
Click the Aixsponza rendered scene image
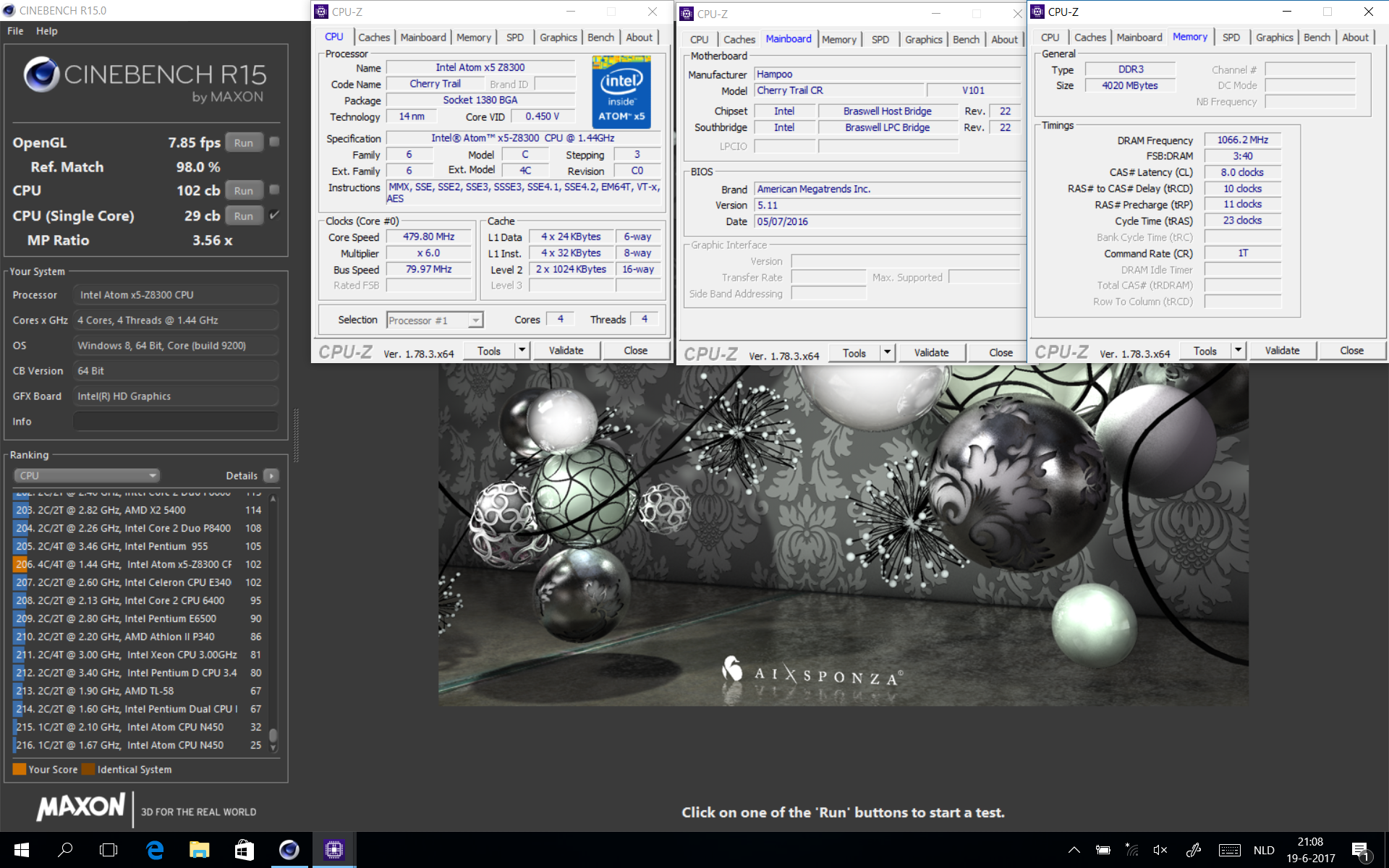pyautogui.click(x=843, y=535)
